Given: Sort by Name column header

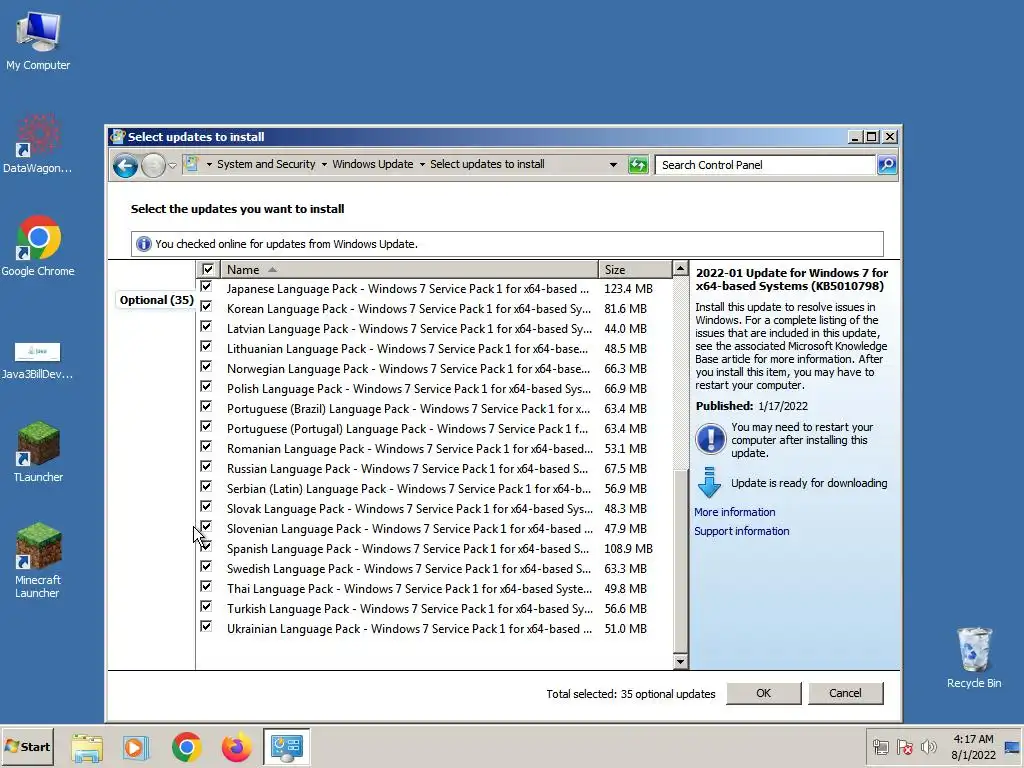Looking at the screenshot, I should 409,270.
